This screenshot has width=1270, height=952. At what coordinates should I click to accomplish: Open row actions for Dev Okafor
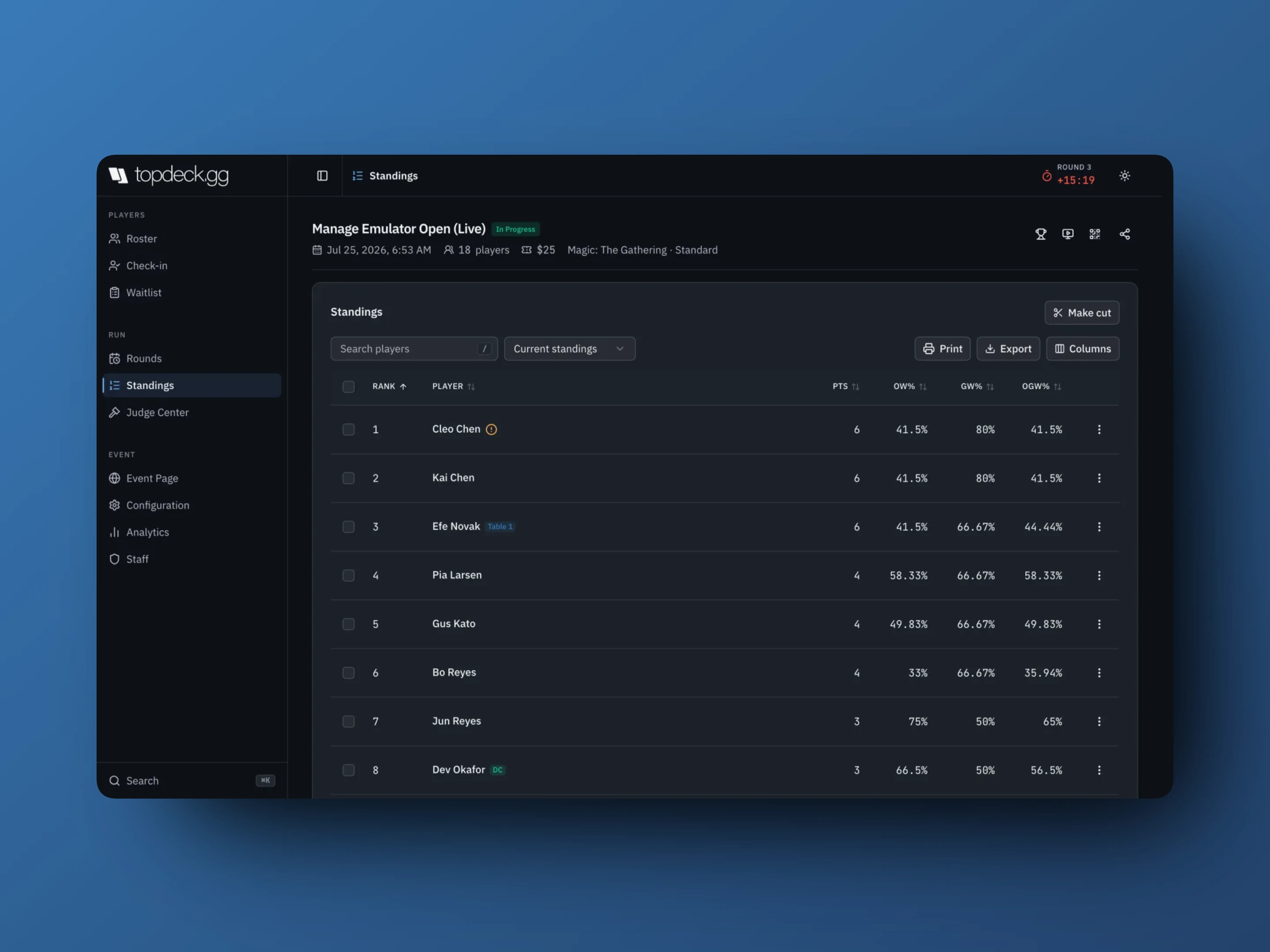pos(1099,770)
